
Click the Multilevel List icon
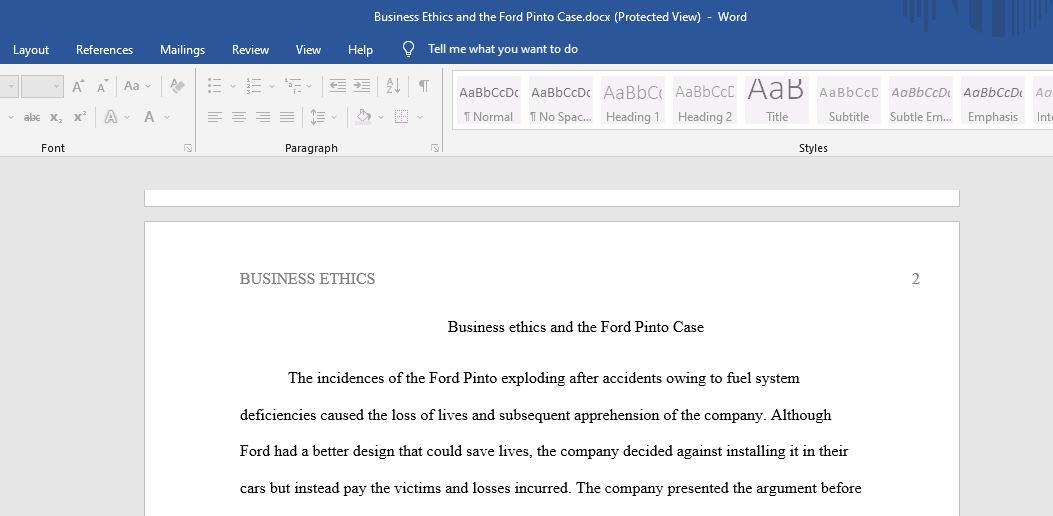point(293,86)
